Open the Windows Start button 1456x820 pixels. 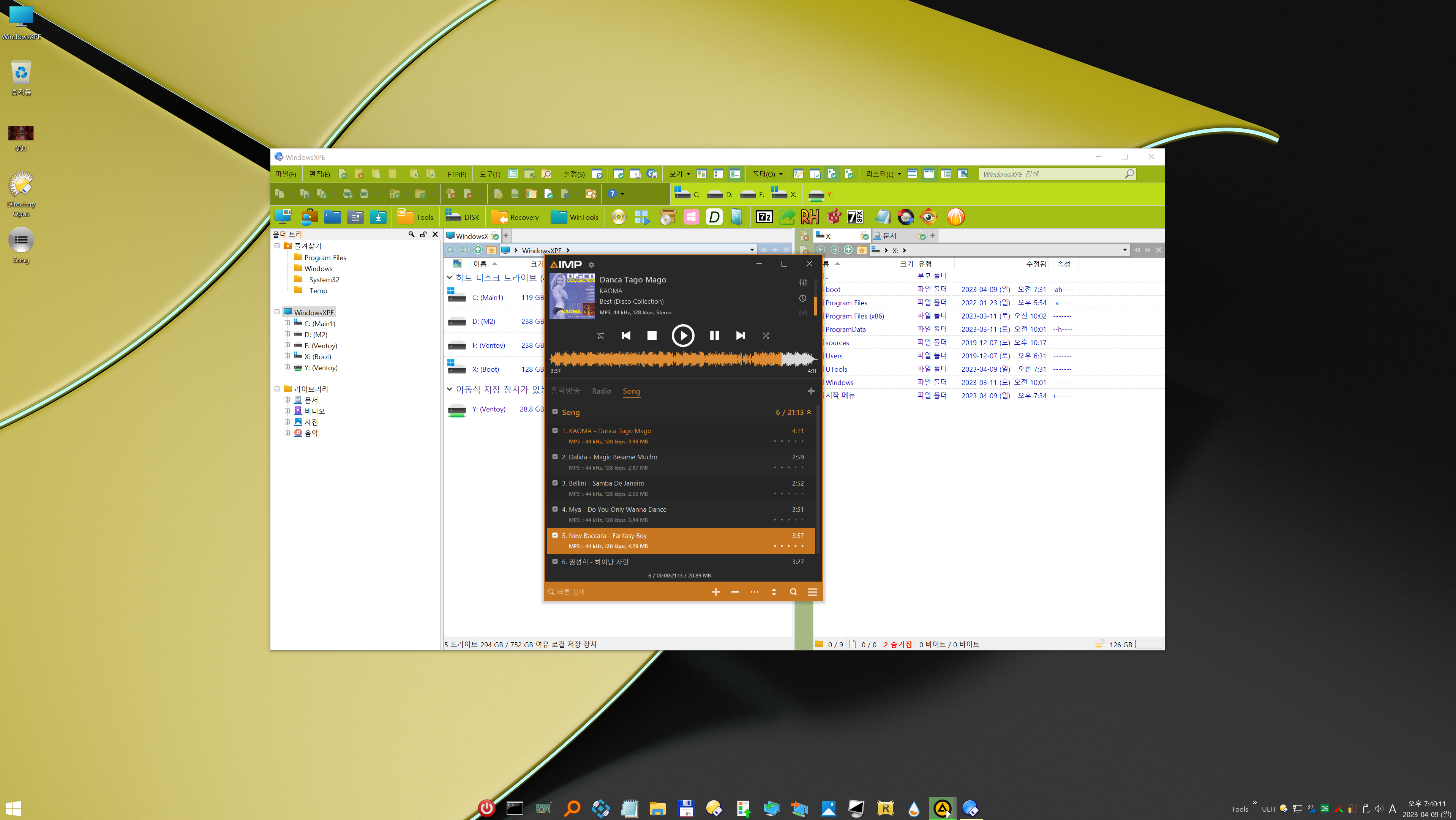click(x=13, y=808)
